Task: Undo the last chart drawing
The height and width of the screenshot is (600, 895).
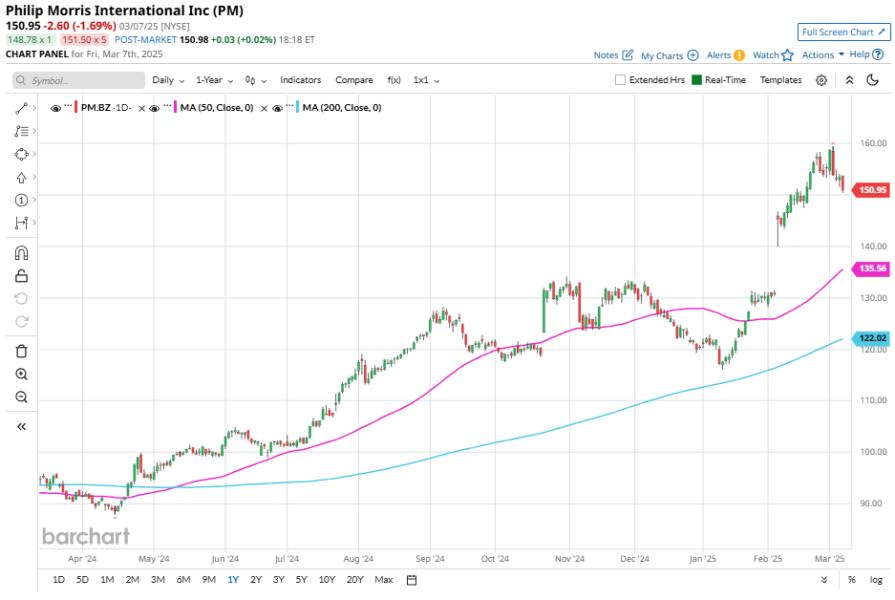Action: tap(21, 299)
